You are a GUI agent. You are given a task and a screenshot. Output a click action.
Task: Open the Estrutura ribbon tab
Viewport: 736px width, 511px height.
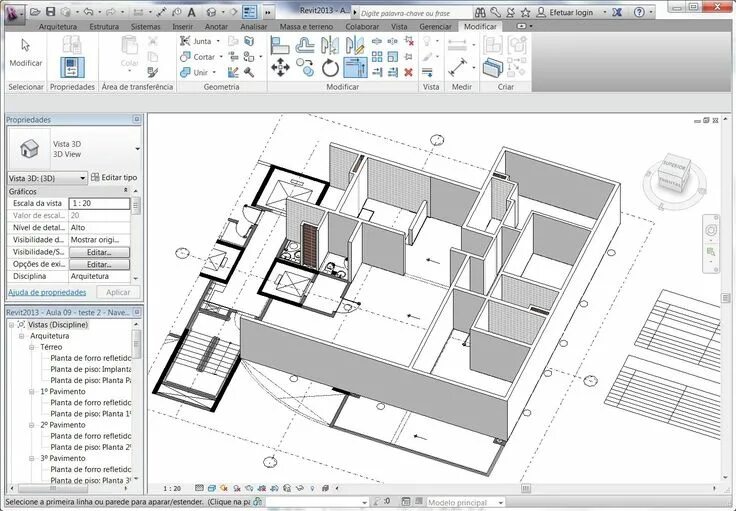pyautogui.click(x=104, y=27)
